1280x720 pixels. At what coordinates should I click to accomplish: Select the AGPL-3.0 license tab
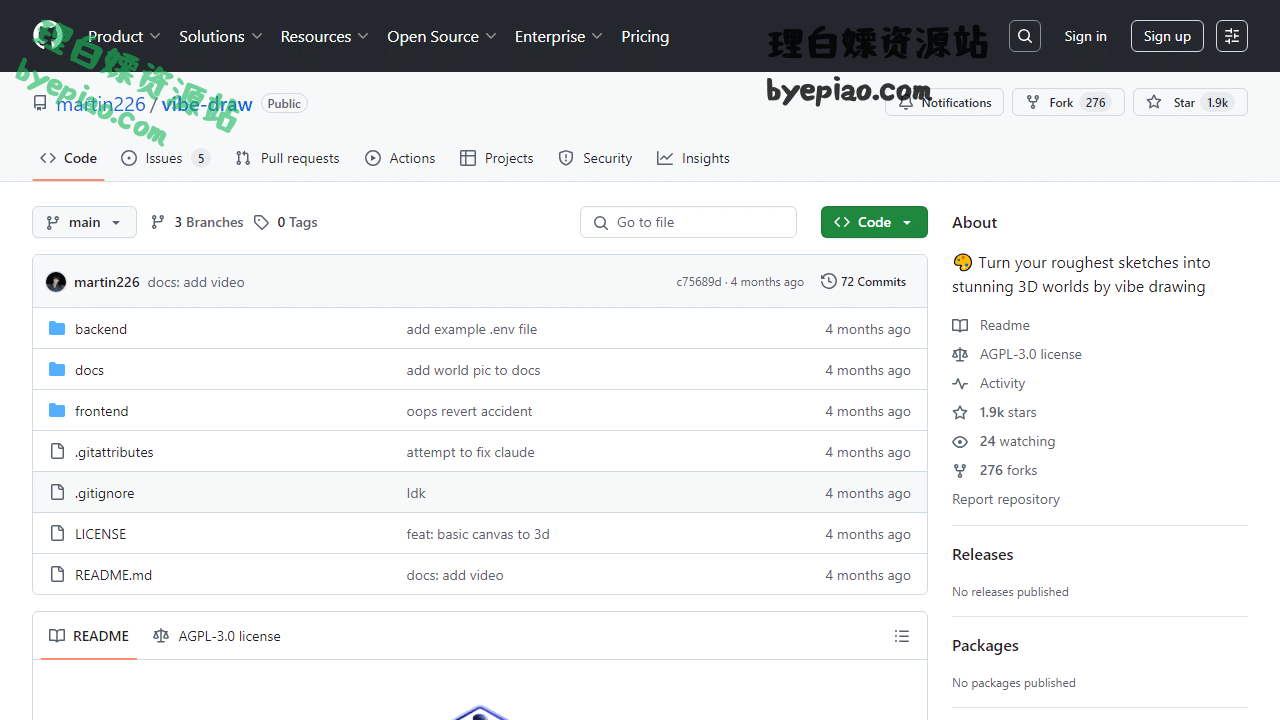coord(217,636)
